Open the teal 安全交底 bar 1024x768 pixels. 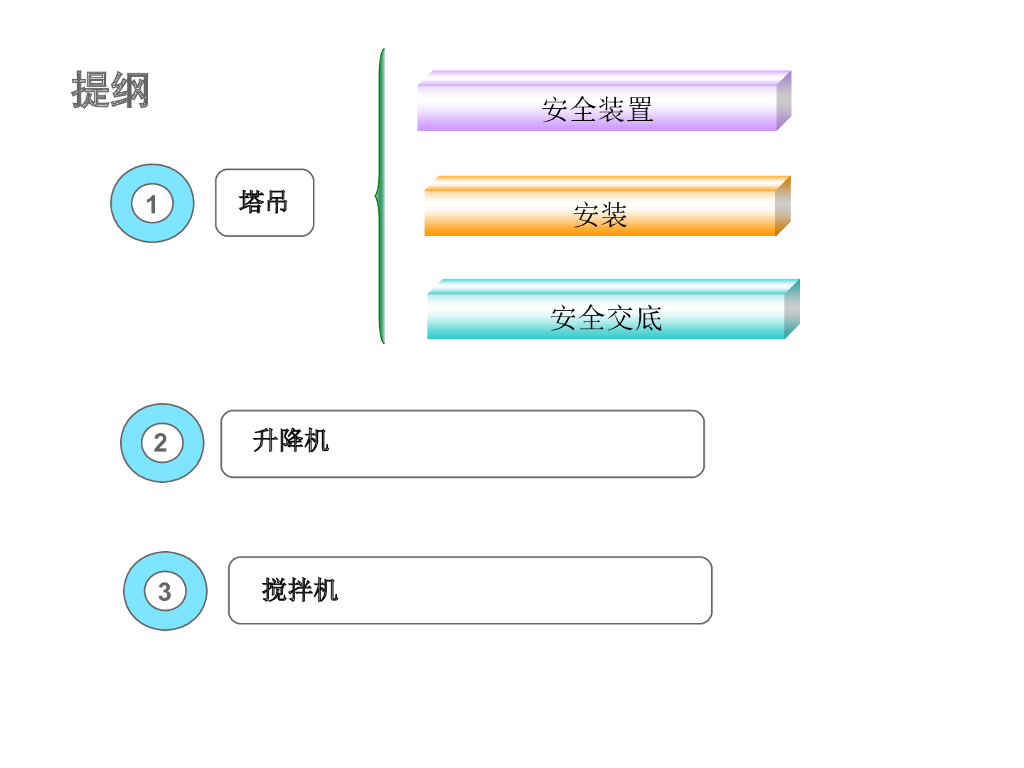point(606,318)
